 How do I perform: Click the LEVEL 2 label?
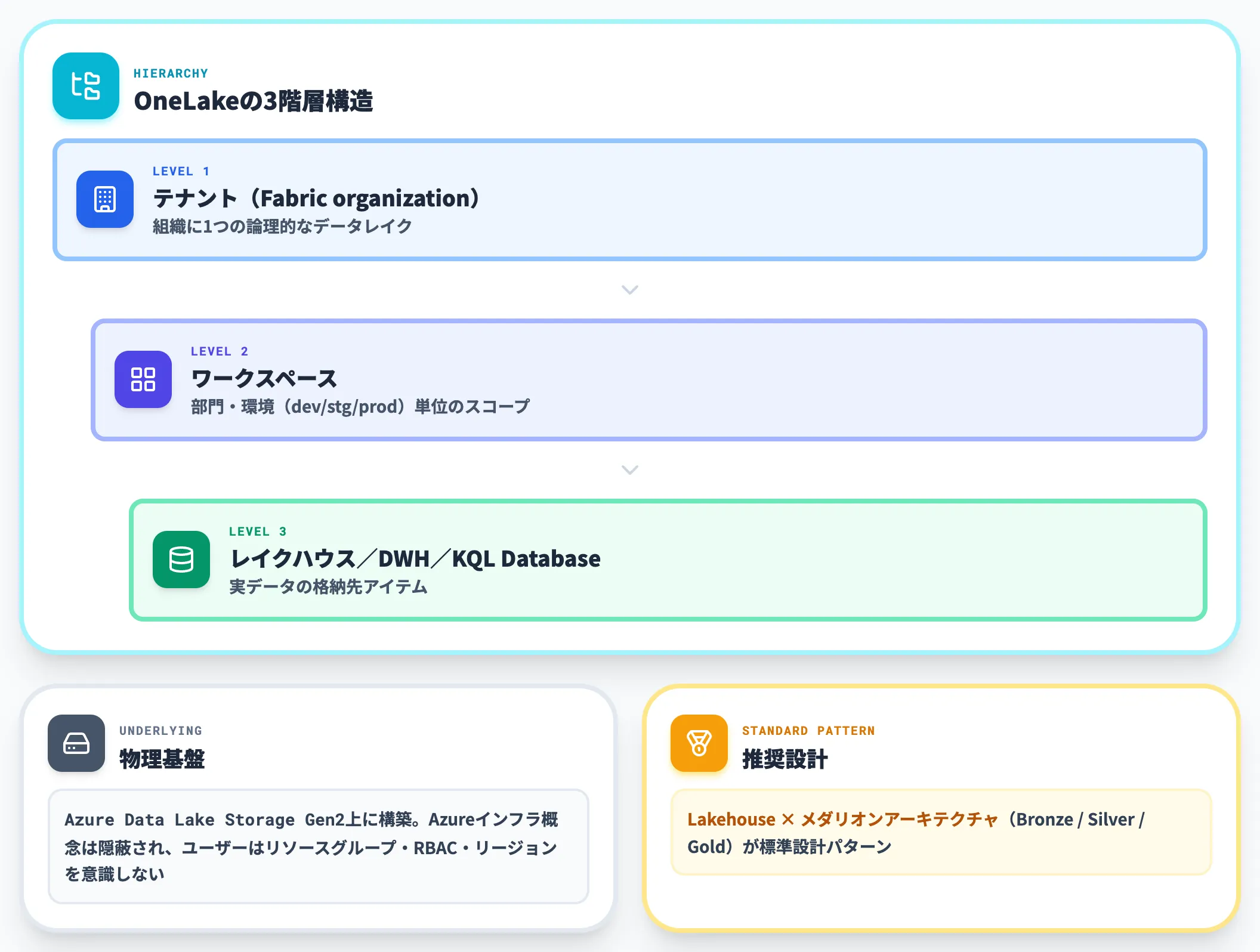(220, 351)
